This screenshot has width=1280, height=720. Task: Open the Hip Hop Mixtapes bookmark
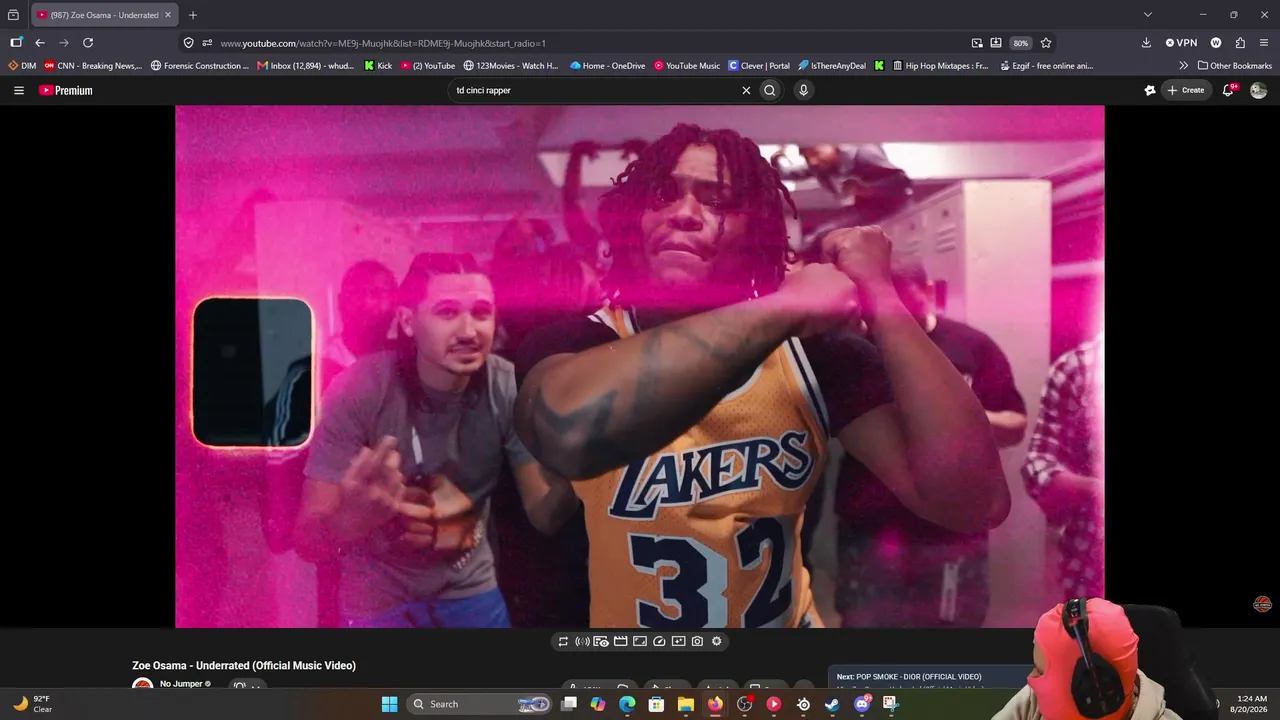[x=940, y=66]
